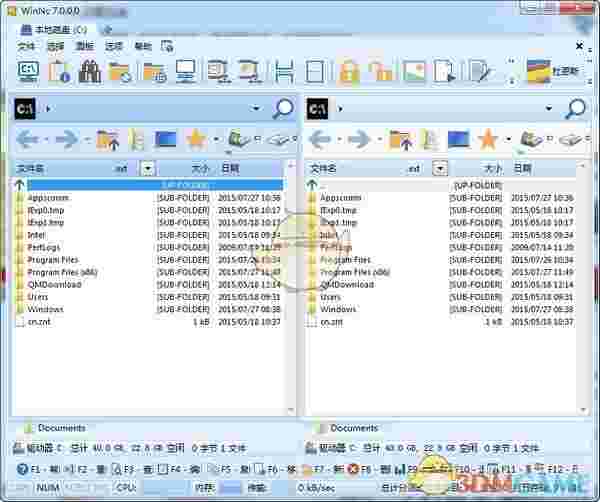Click the F1 function key button

pyautogui.click(x=38, y=469)
